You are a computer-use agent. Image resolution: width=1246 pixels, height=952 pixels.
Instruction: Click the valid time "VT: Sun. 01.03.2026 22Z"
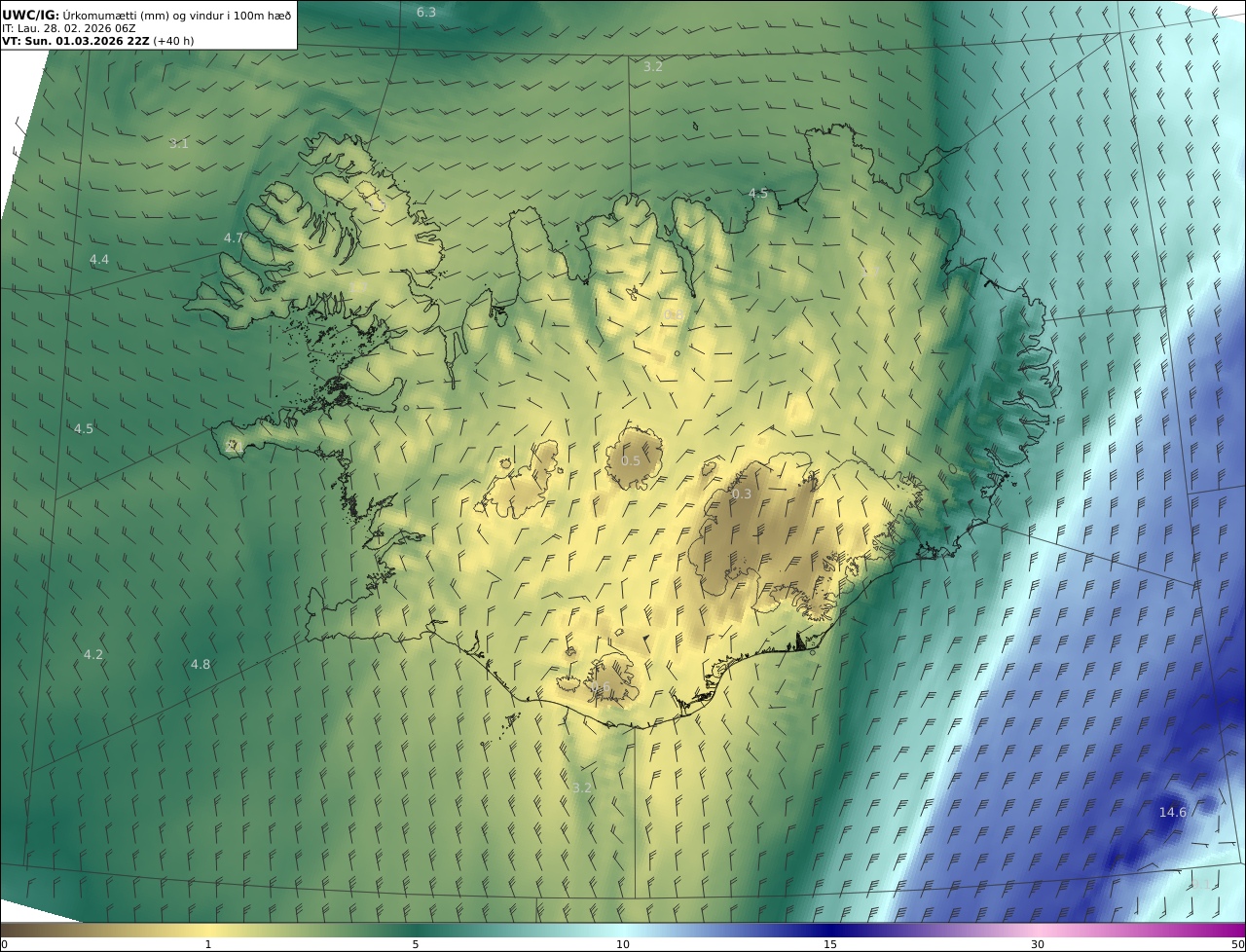pyautogui.click(x=76, y=41)
